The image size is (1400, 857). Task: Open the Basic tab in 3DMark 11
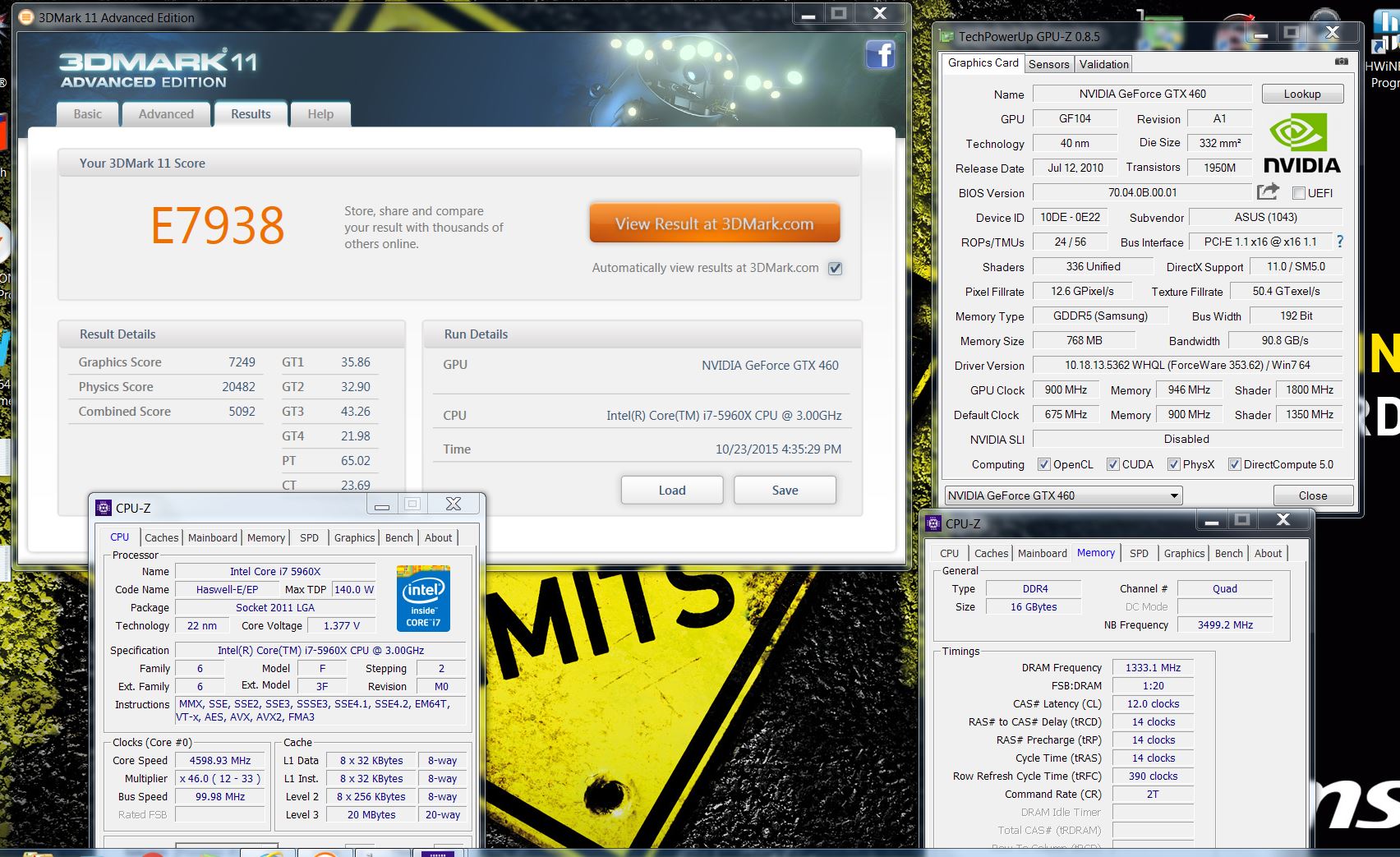(x=88, y=114)
